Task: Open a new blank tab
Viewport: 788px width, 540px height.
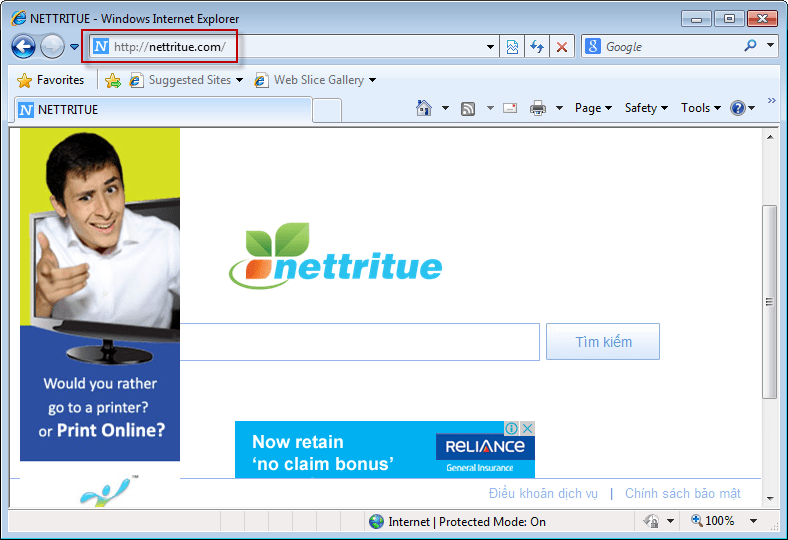Action: click(327, 111)
